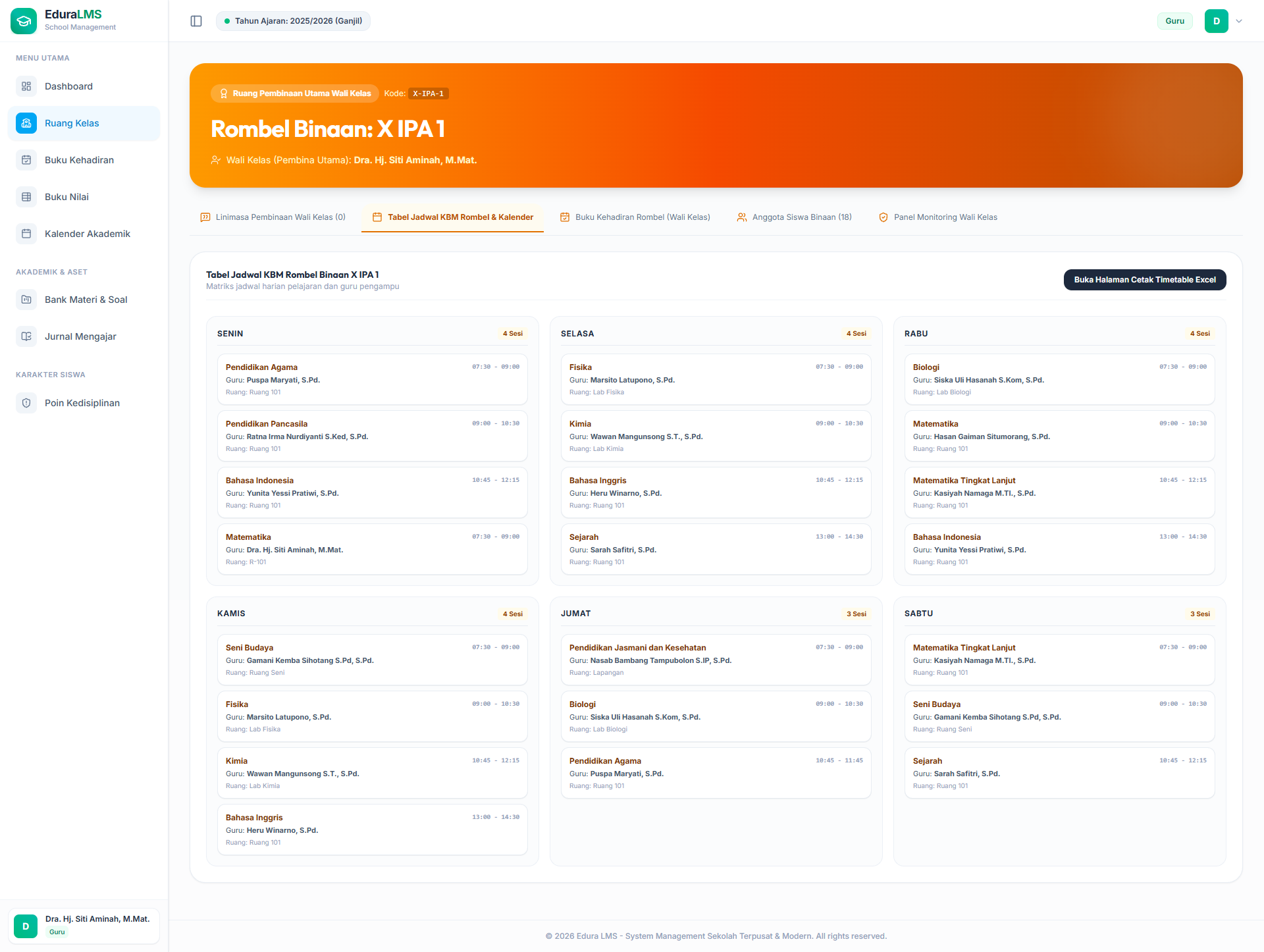Click the Guru role badge in header
The height and width of the screenshot is (952, 1264).
1174,21
